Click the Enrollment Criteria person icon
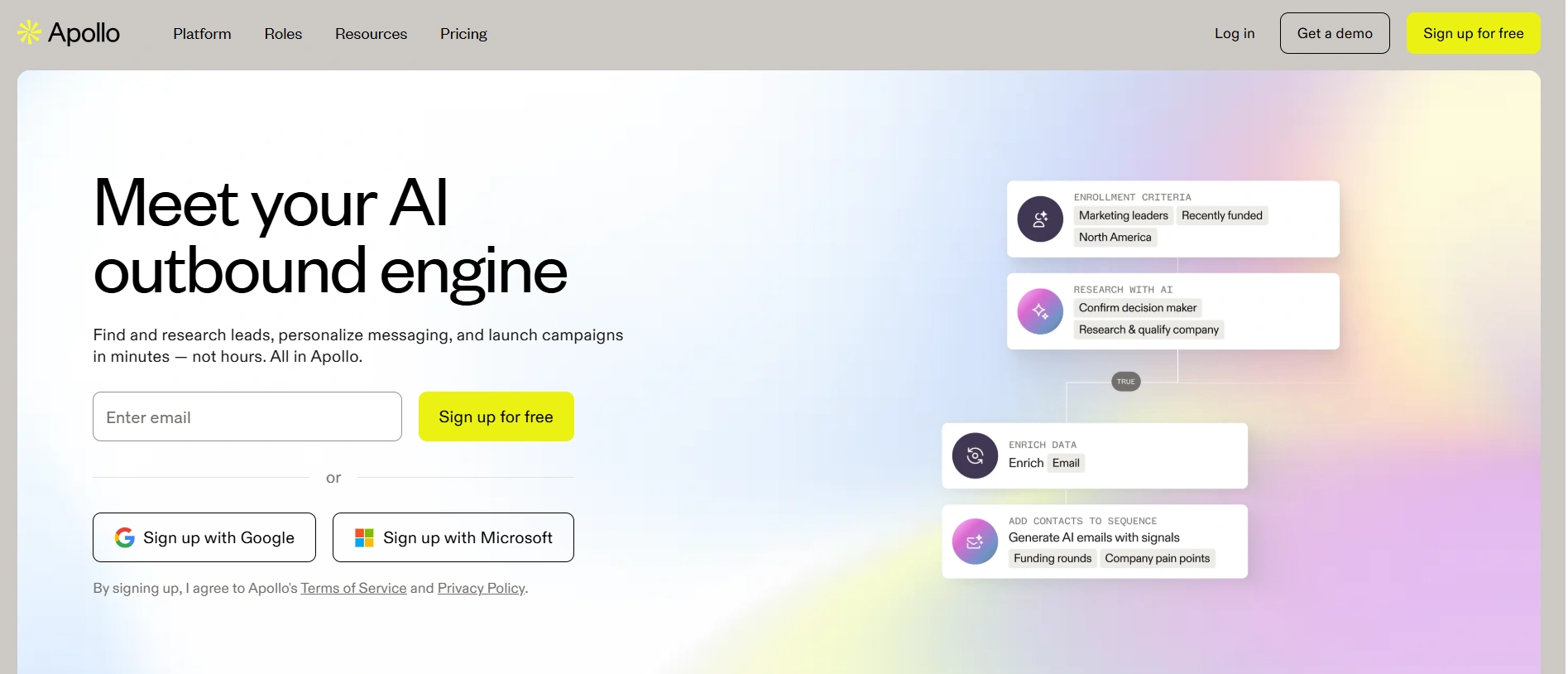This screenshot has height=674, width=1568. coord(1040,219)
